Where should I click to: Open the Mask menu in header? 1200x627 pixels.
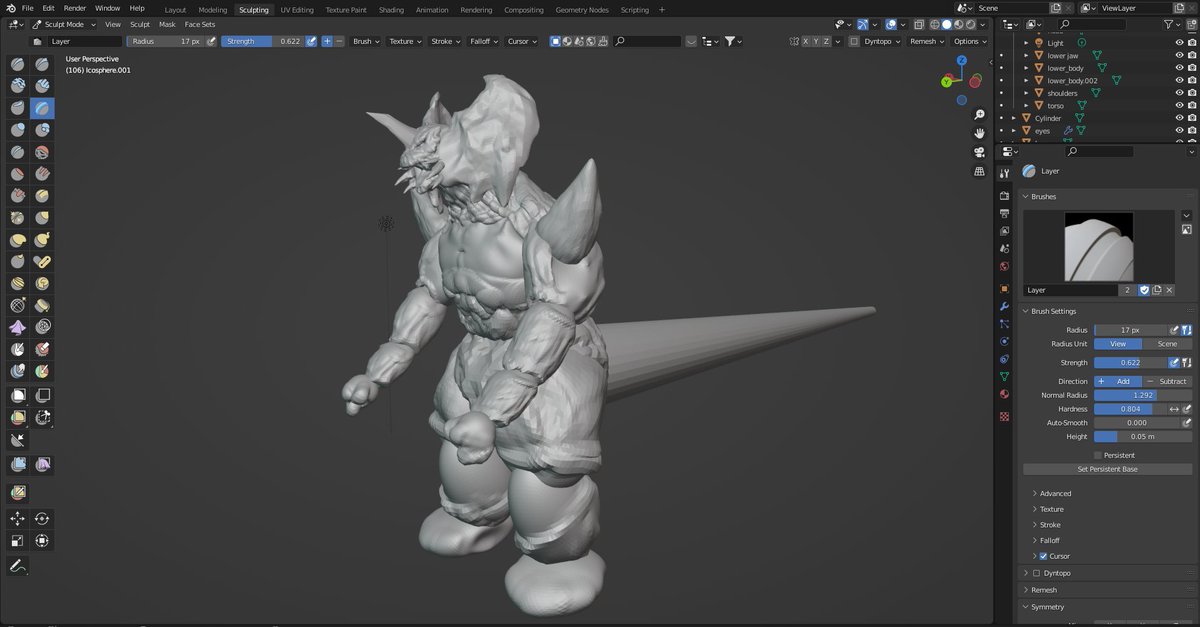[167, 24]
